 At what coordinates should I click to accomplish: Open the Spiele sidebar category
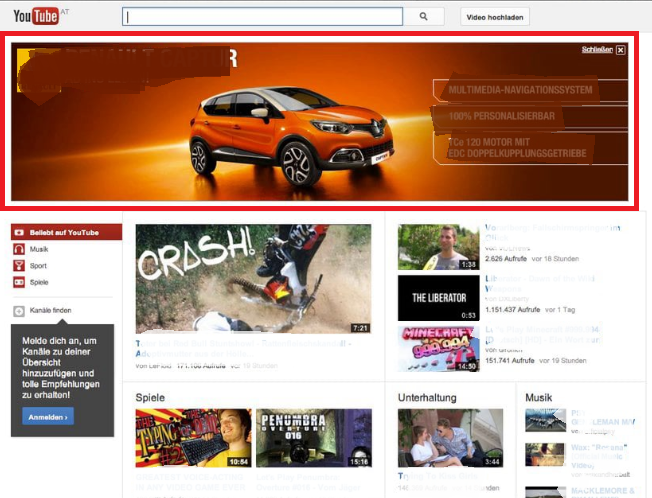pos(39,282)
